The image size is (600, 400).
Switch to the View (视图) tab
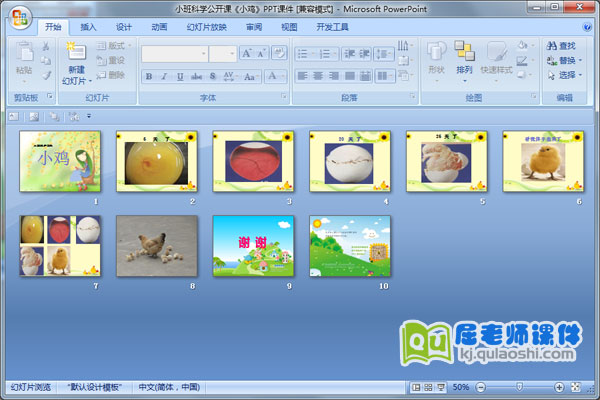289,27
